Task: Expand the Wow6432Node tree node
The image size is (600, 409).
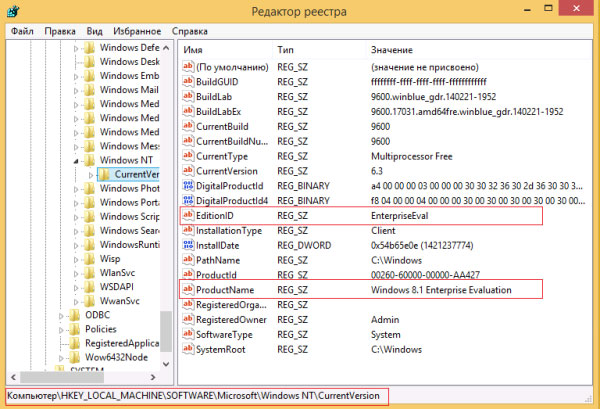Action: point(61,358)
